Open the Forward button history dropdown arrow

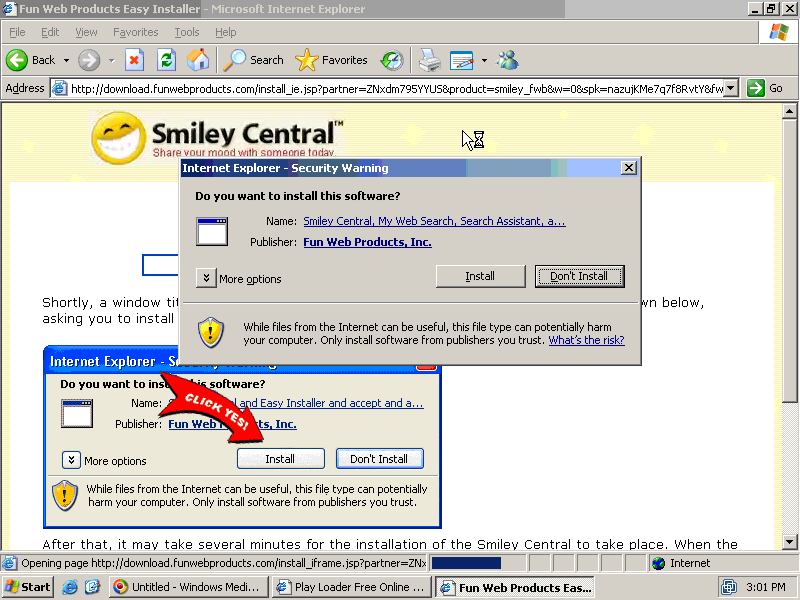111,60
